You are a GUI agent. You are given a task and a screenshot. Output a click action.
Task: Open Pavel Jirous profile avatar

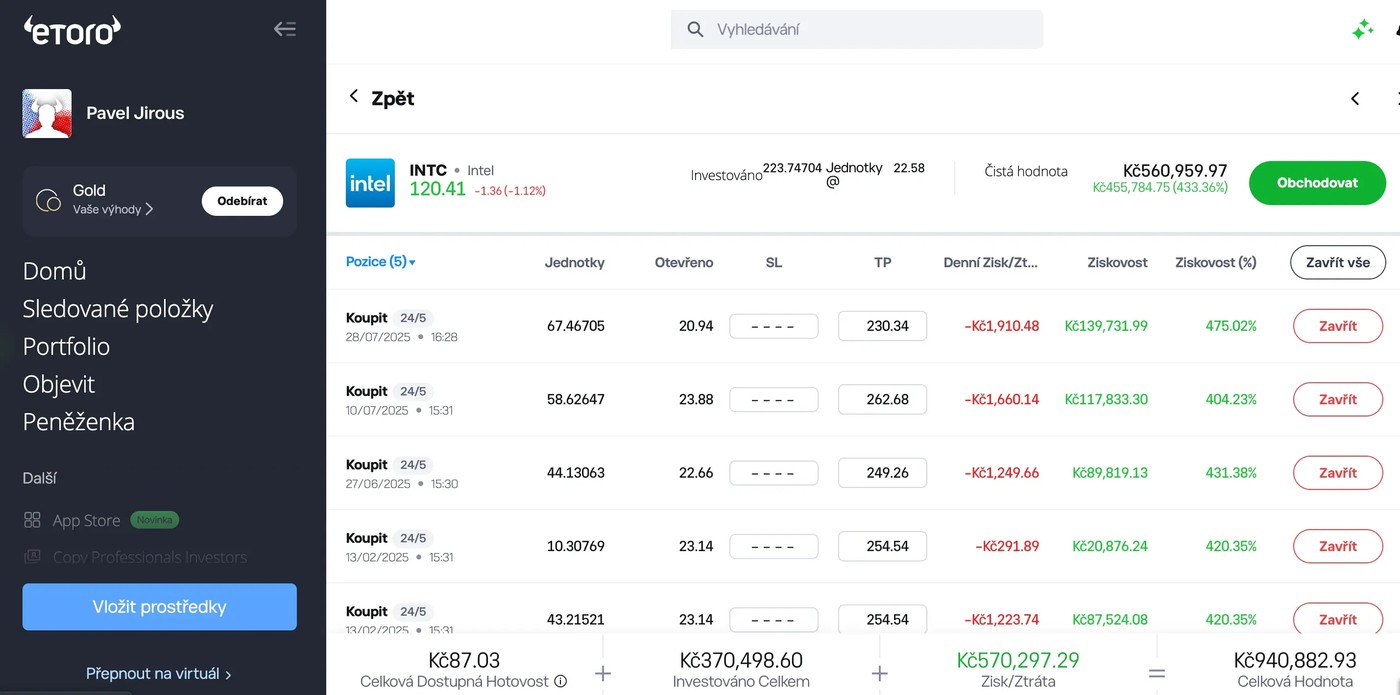[47, 113]
